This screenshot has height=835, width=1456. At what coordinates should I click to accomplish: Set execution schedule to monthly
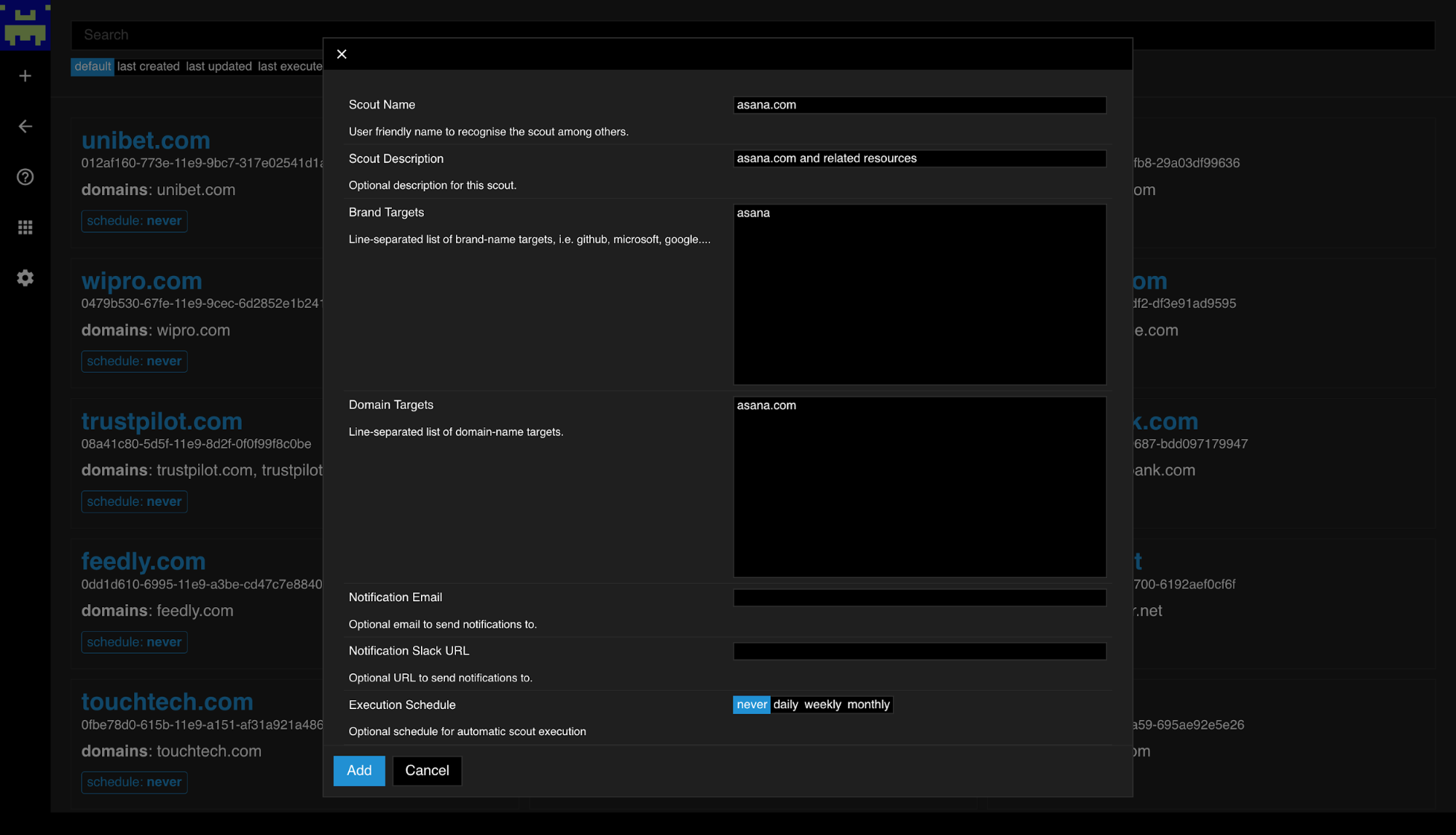[867, 704]
